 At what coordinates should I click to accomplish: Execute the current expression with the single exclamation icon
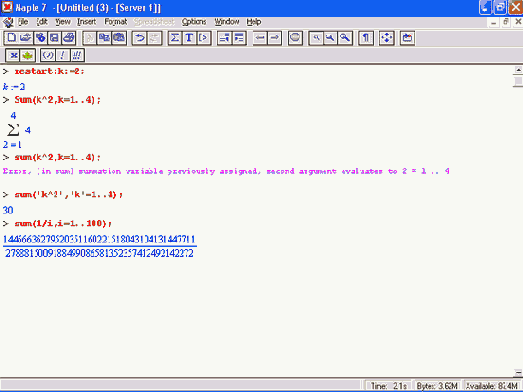[62, 55]
